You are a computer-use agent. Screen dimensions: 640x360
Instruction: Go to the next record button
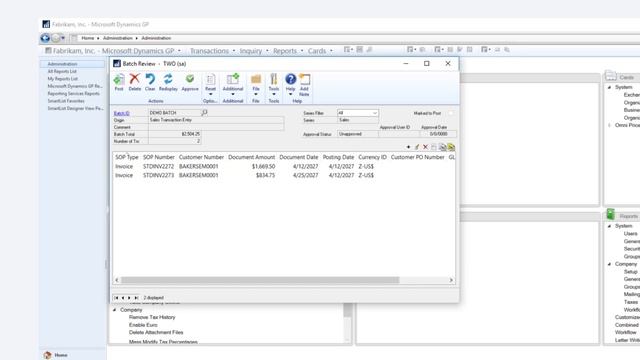129,298
